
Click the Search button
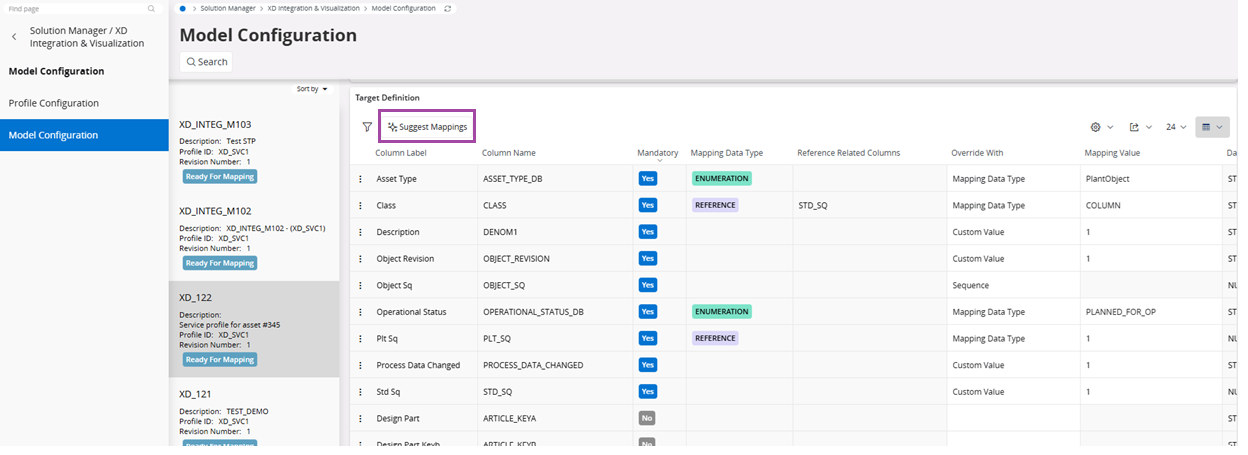(206, 62)
